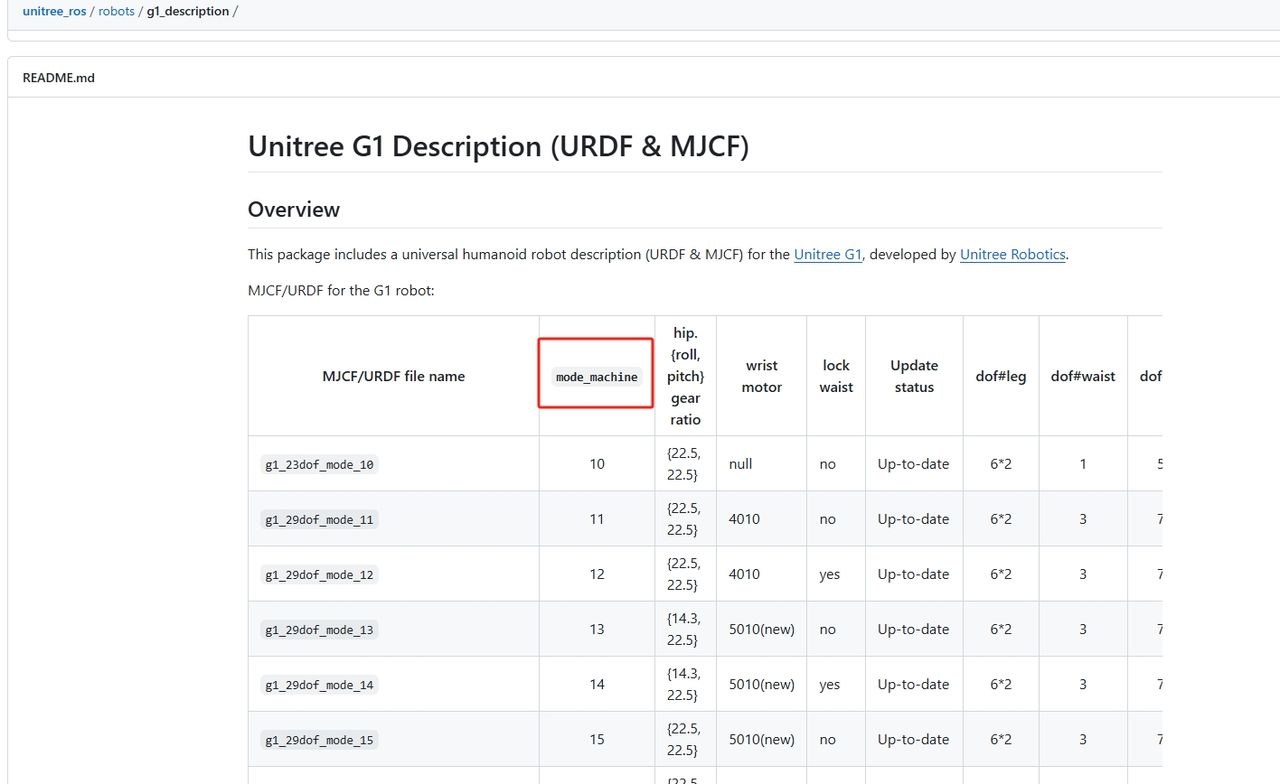Open the robots breadcrumb folder

116,12
